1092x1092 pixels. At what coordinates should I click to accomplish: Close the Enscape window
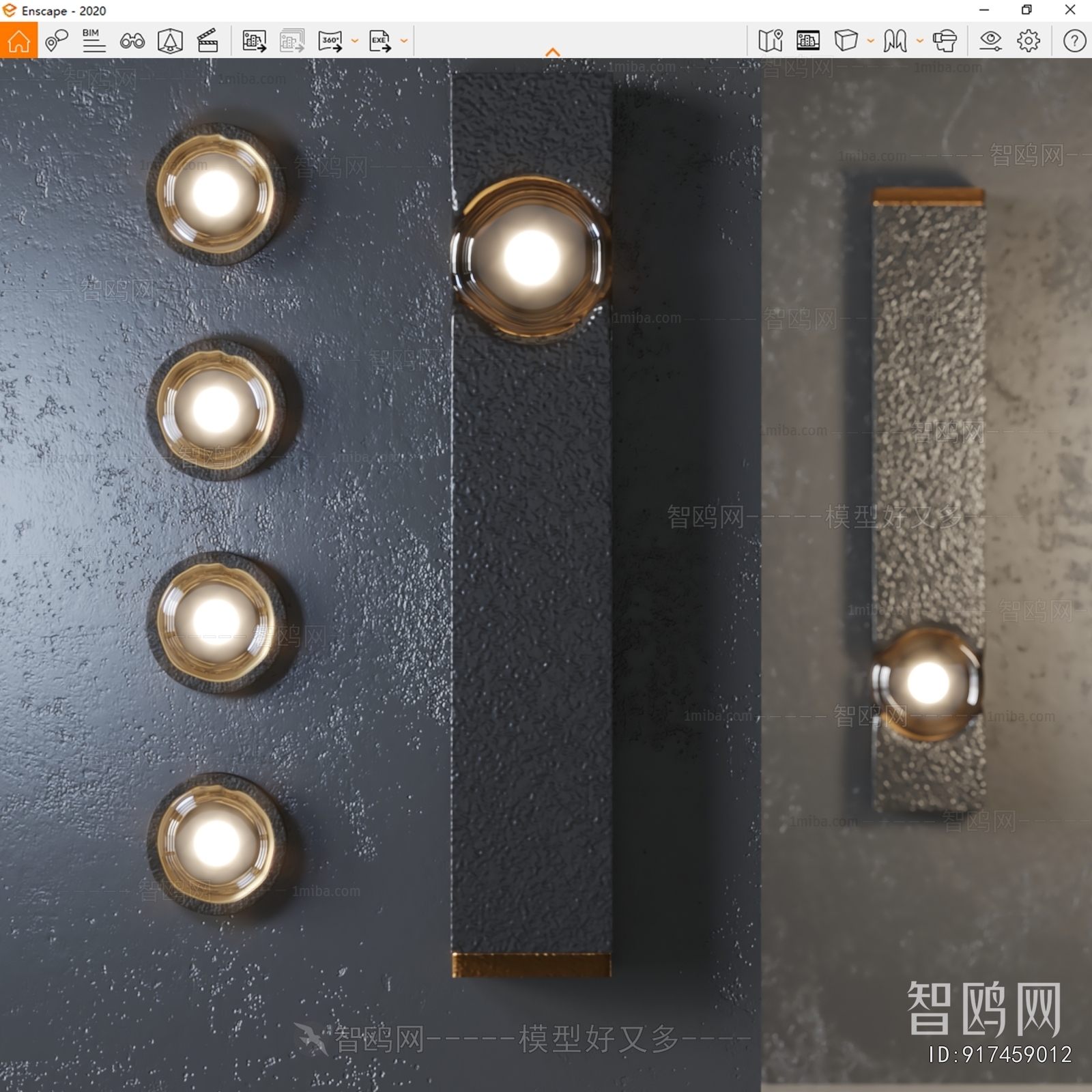coord(1070,10)
